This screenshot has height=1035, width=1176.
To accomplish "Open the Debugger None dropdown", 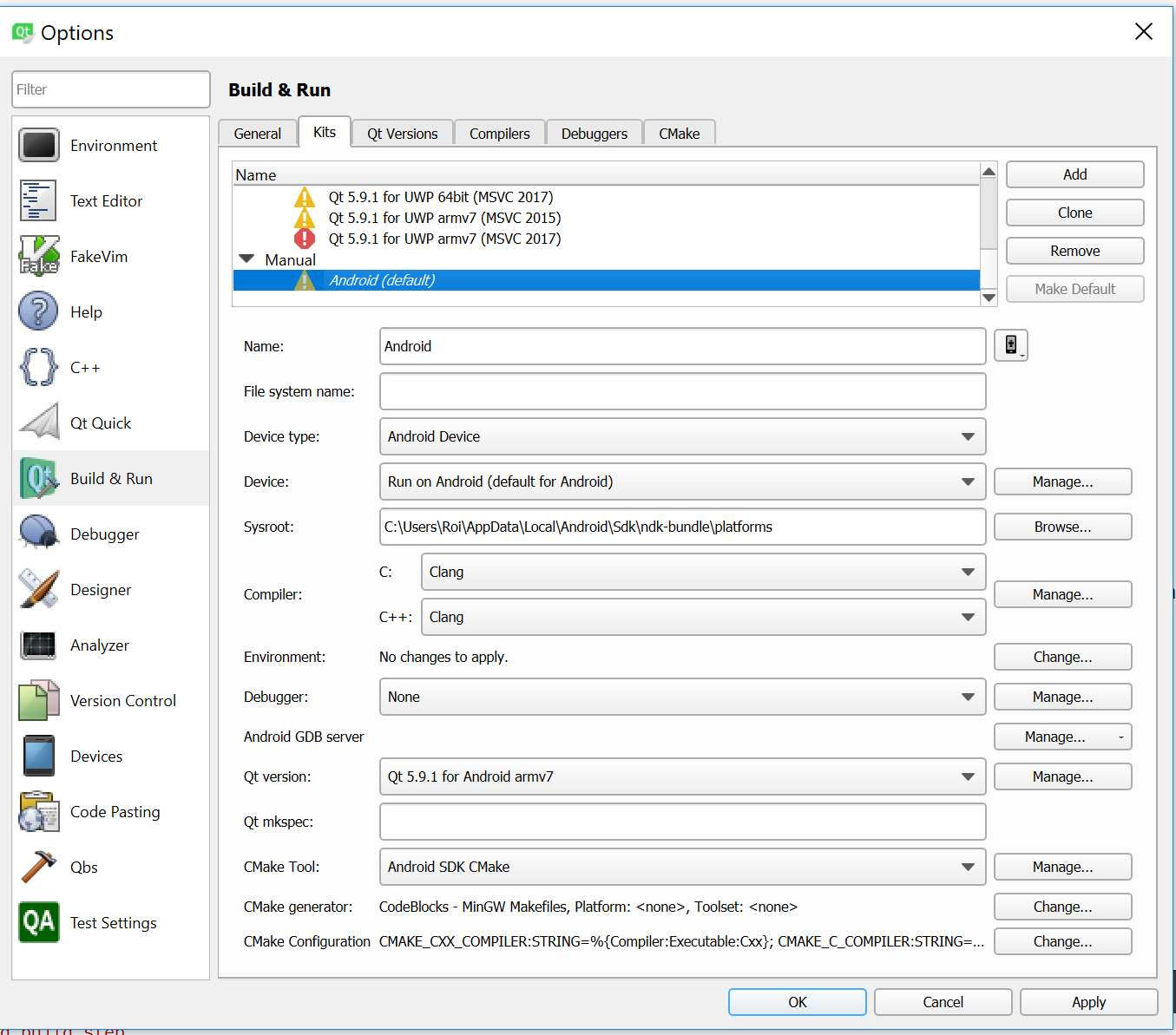I will click(x=682, y=697).
